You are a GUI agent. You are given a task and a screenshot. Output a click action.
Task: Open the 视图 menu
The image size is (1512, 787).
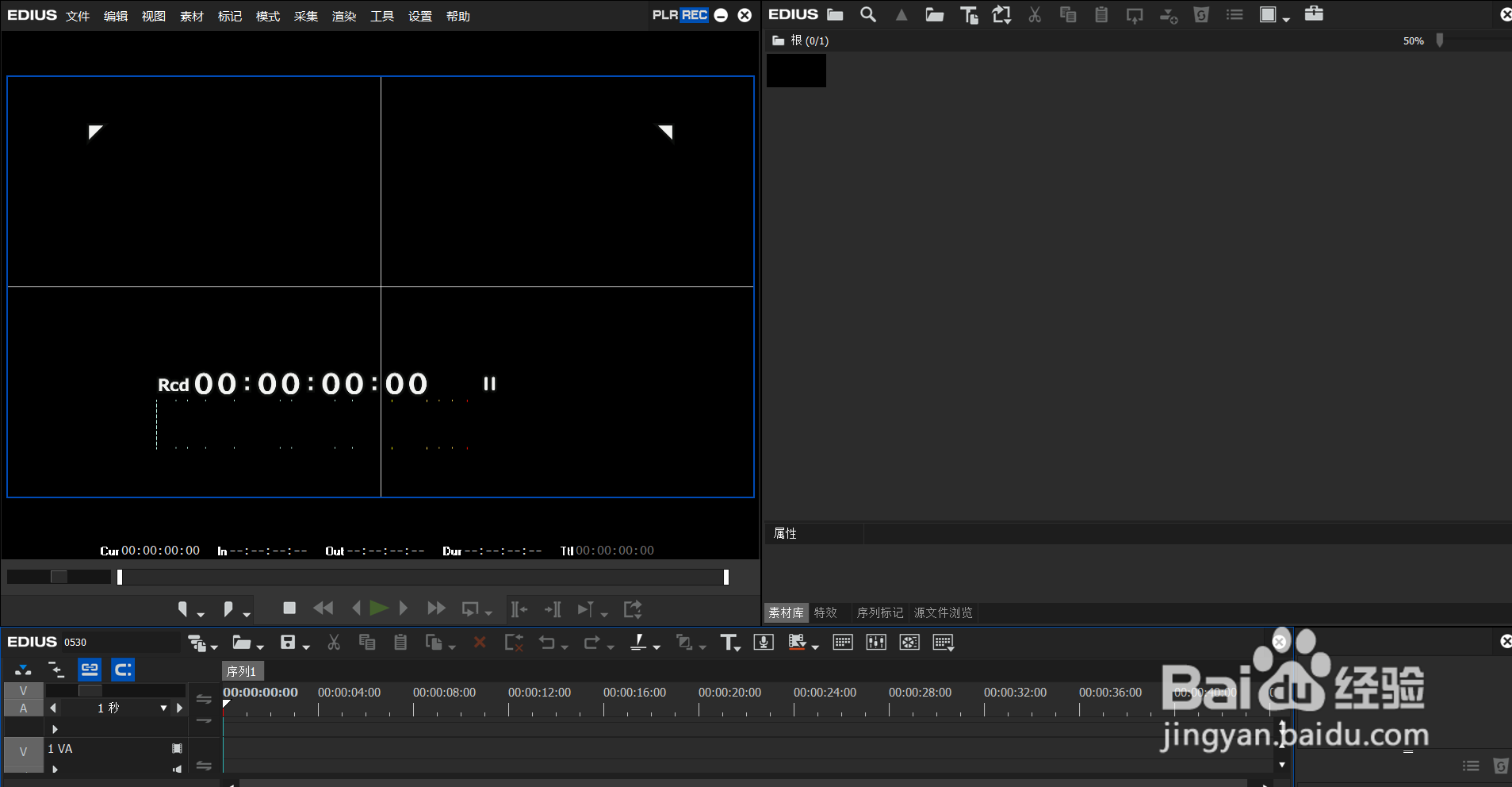(154, 16)
